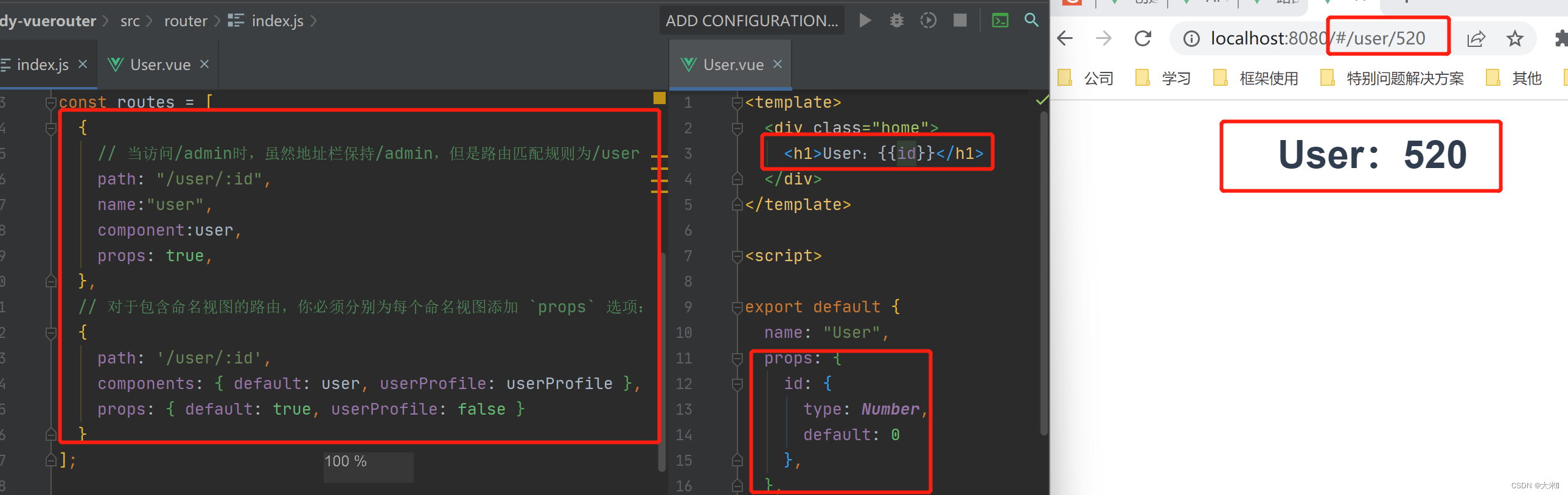1568x495 pixels.
Task: Close the left User.vue tab
Action: (x=204, y=64)
